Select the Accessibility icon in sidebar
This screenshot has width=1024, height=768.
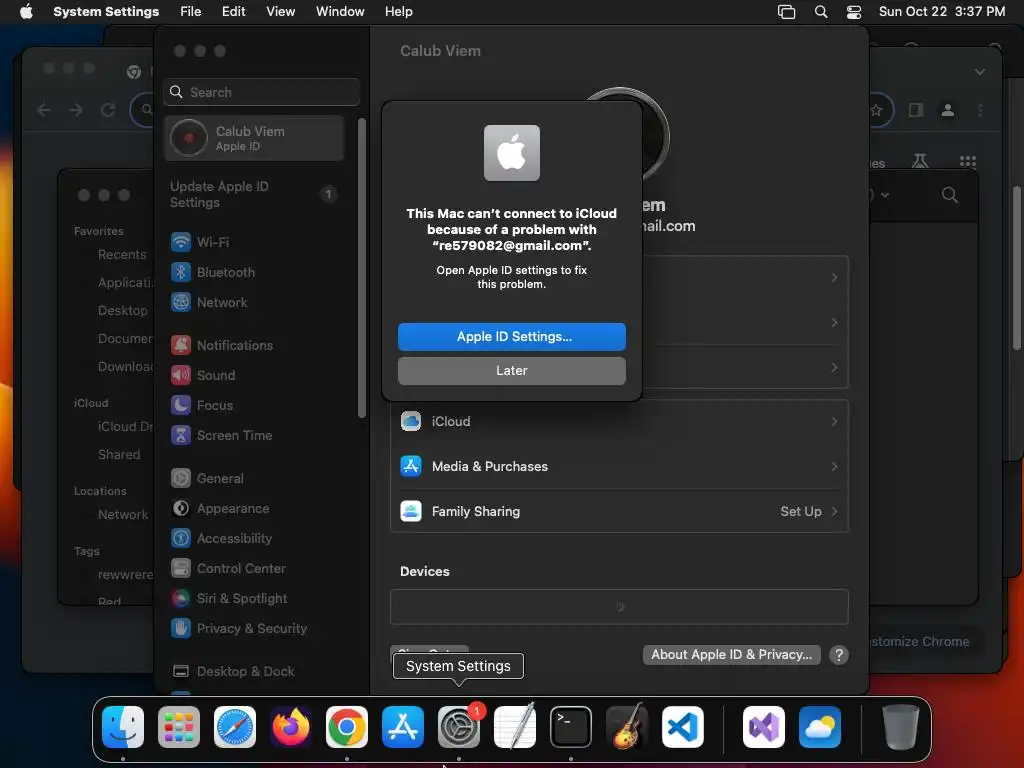click(x=181, y=538)
